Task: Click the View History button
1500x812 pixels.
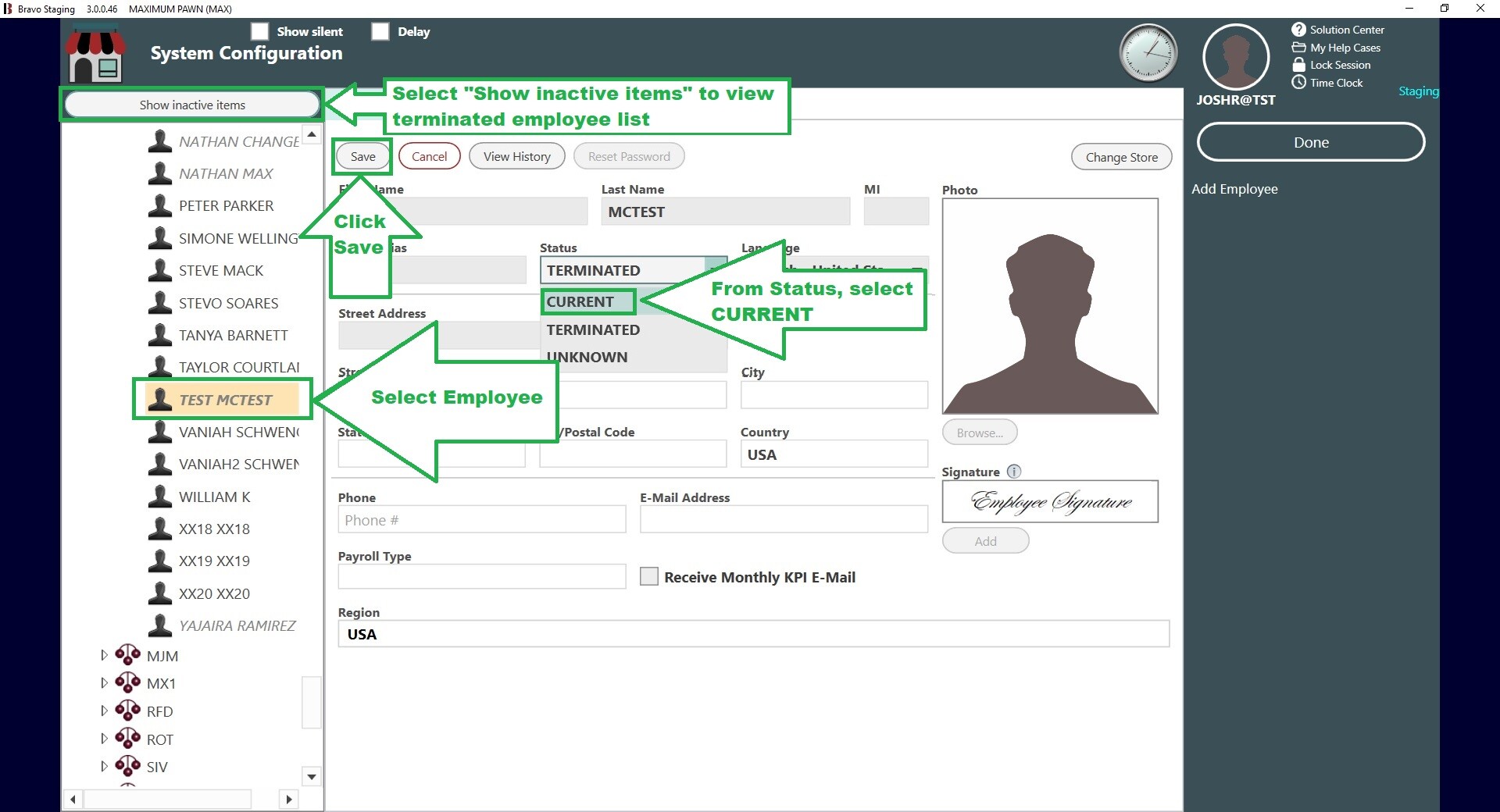Action: coord(516,156)
